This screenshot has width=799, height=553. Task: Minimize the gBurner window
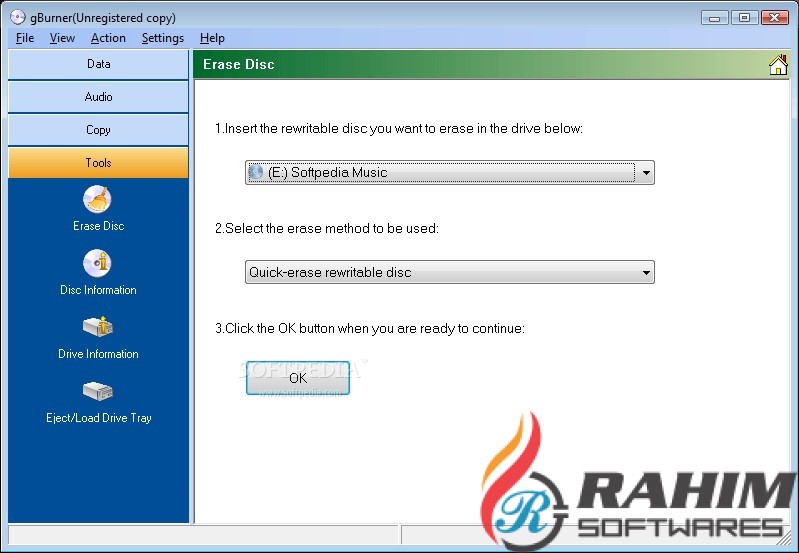714,18
